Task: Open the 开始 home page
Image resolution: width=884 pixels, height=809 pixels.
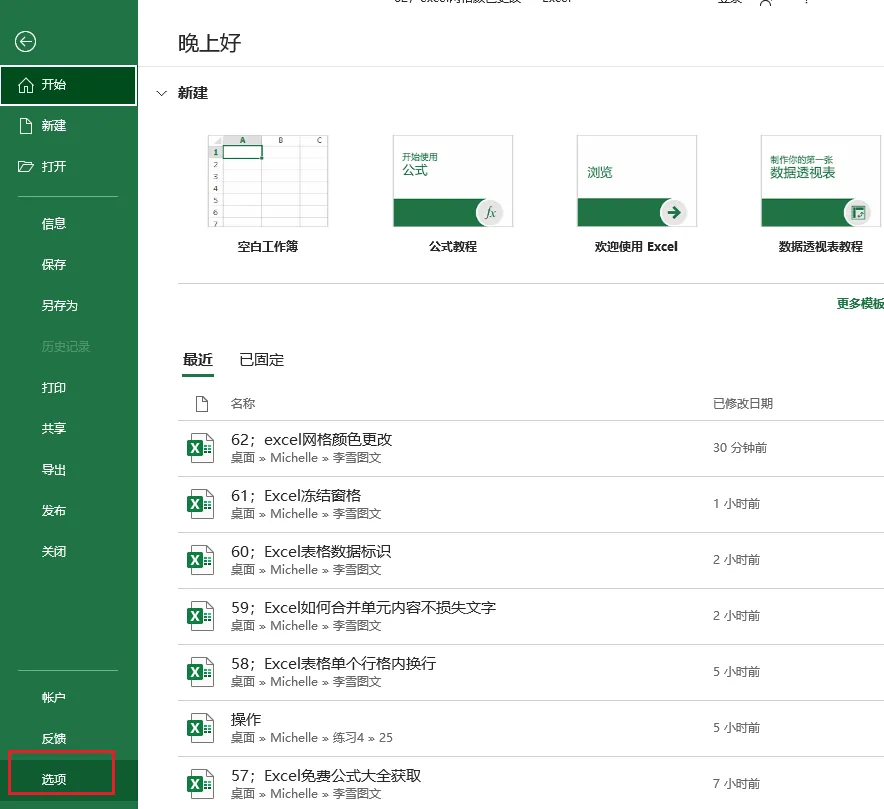Action: tap(68, 85)
